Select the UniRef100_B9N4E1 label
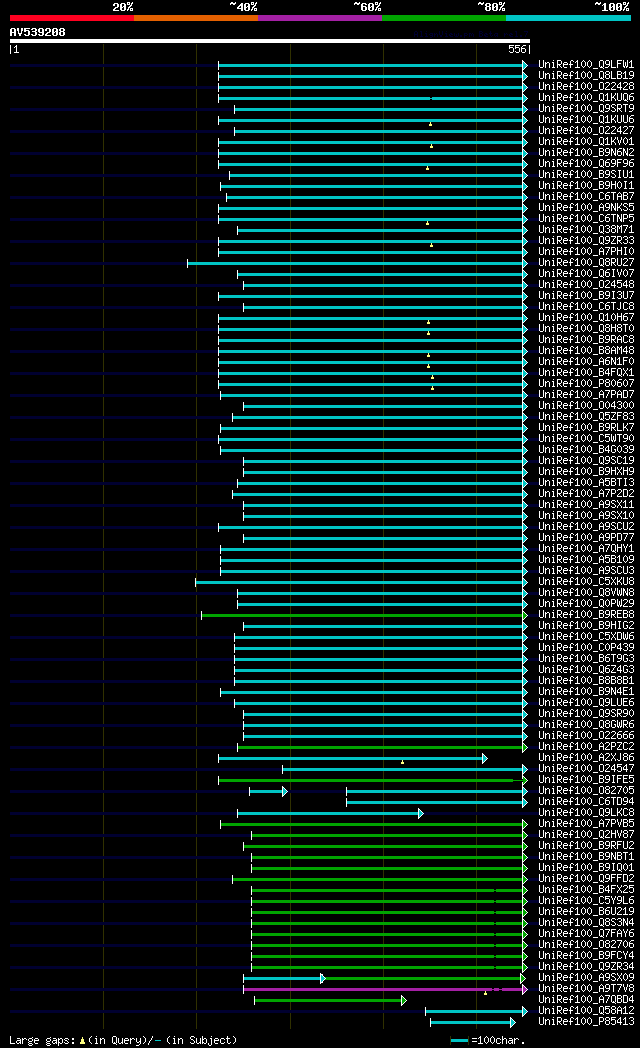This screenshot has width=640, height=1048. point(586,692)
